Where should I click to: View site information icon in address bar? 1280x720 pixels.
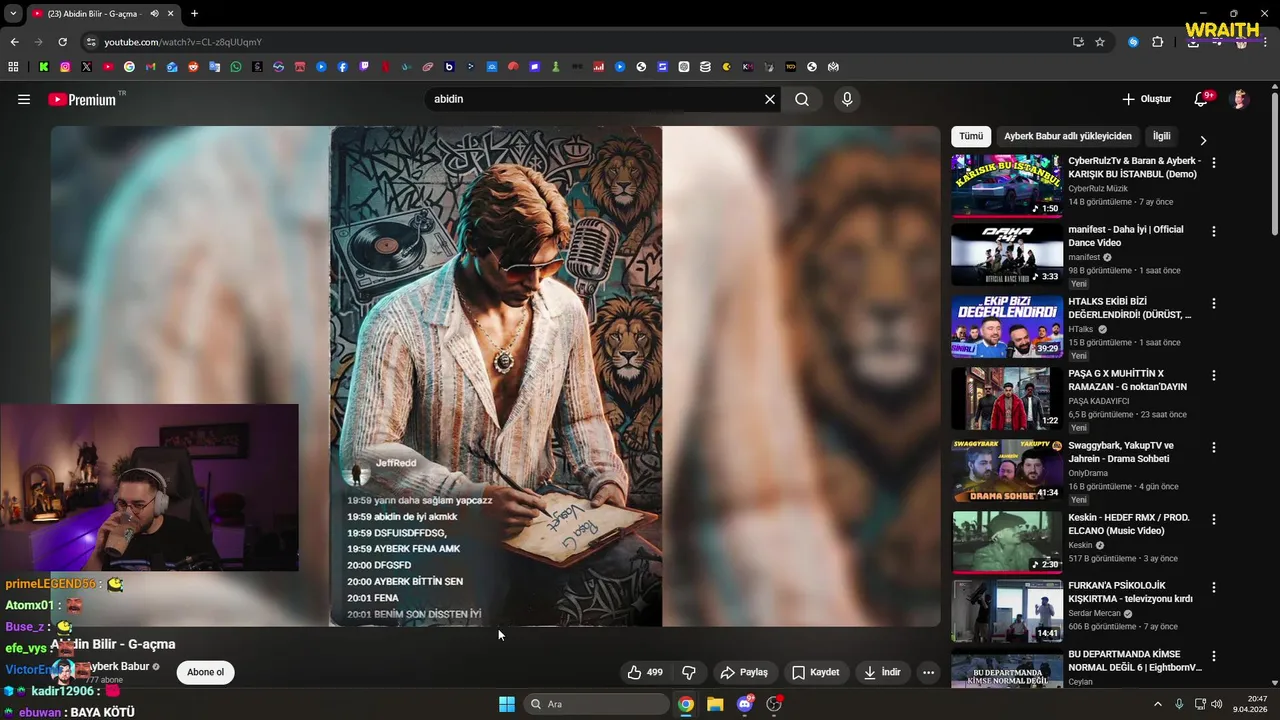coord(91,42)
